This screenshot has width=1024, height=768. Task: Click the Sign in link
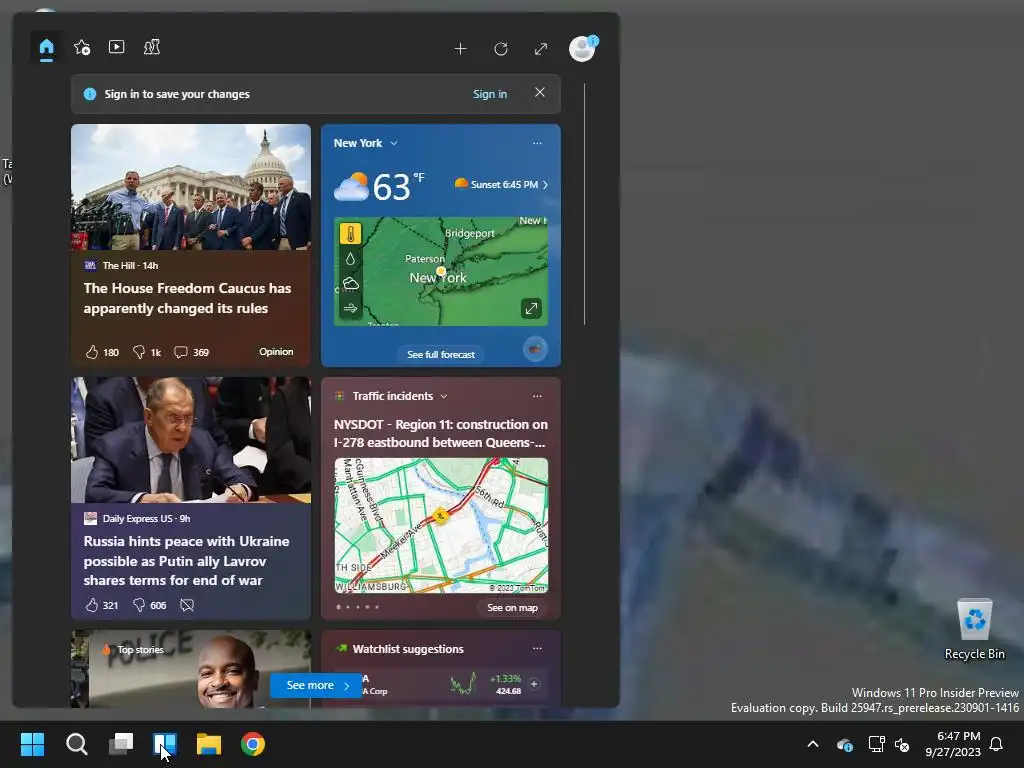point(490,94)
